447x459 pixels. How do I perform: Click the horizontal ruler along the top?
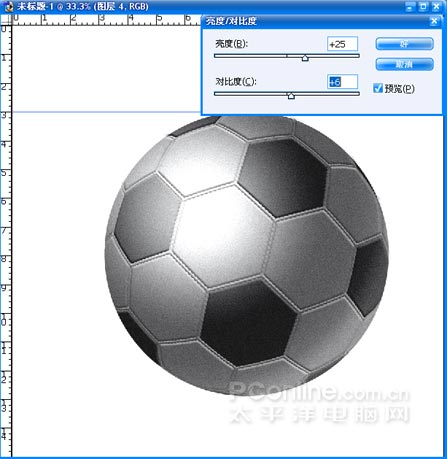(x=107, y=20)
